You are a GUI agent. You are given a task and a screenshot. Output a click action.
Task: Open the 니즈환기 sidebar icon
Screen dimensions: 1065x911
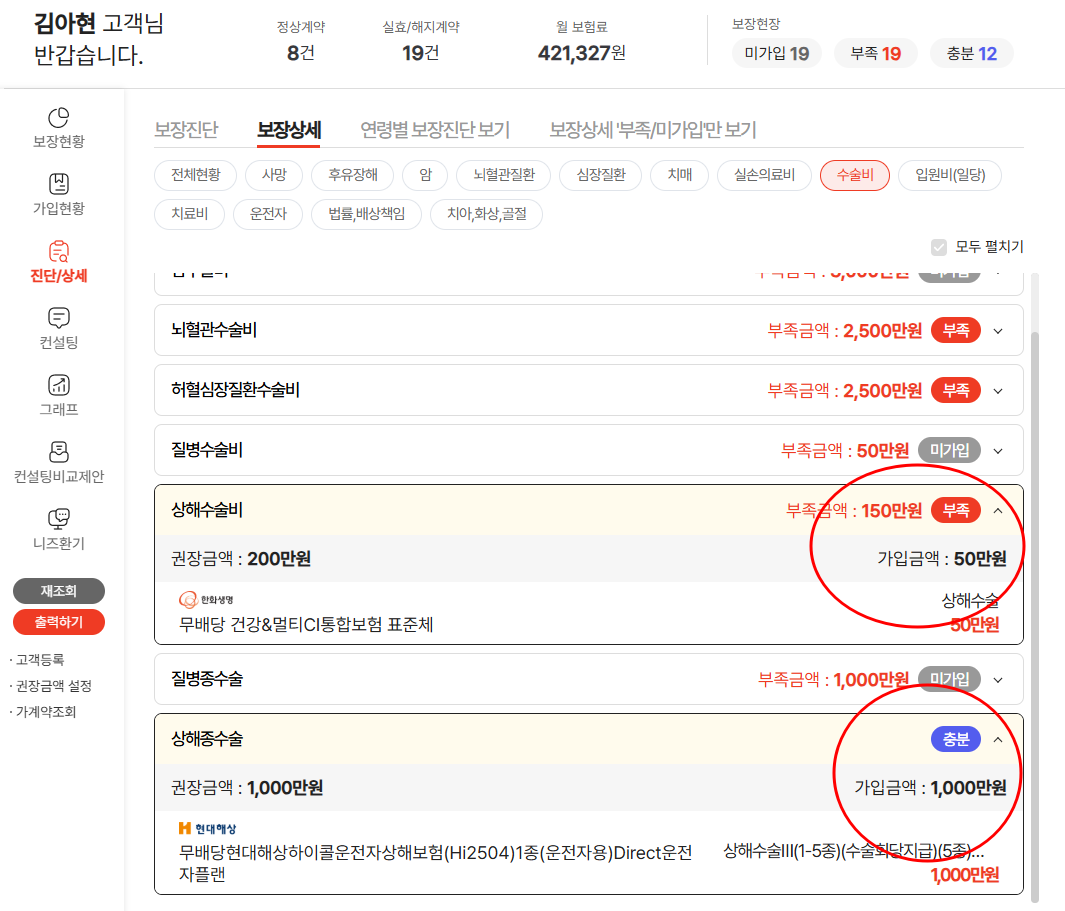click(58, 520)
